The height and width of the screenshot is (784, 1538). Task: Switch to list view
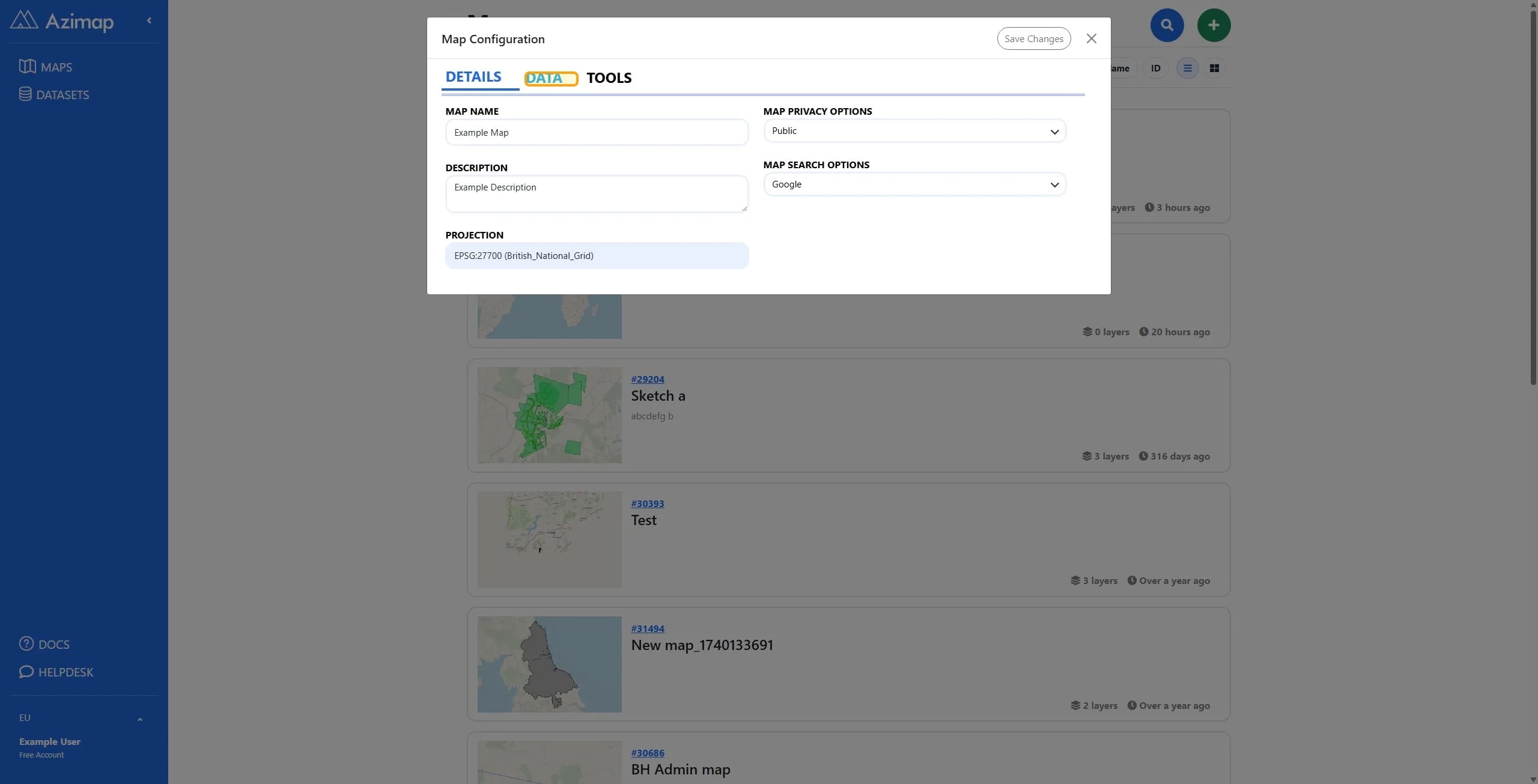(x=1187, y=68)
